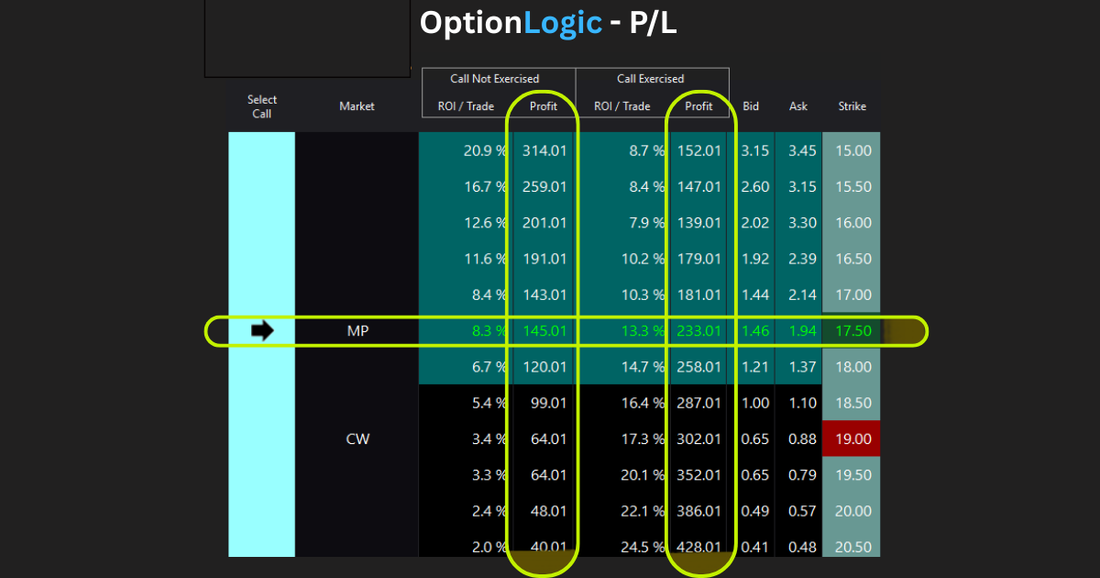1100x578 pixels.
Task: Click the OptionLogic - P/L title
Action: [x=548, y=23]
